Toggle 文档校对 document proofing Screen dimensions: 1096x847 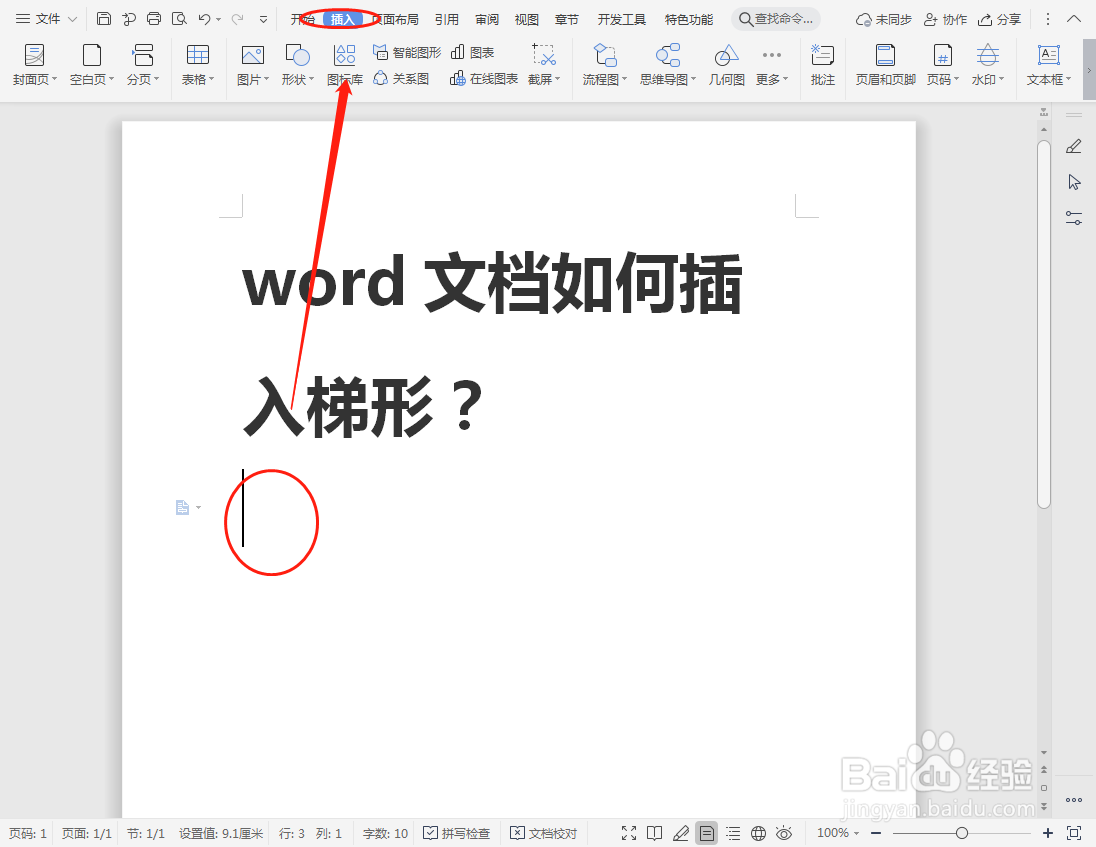pyautogui.click(x=544, y=833)
